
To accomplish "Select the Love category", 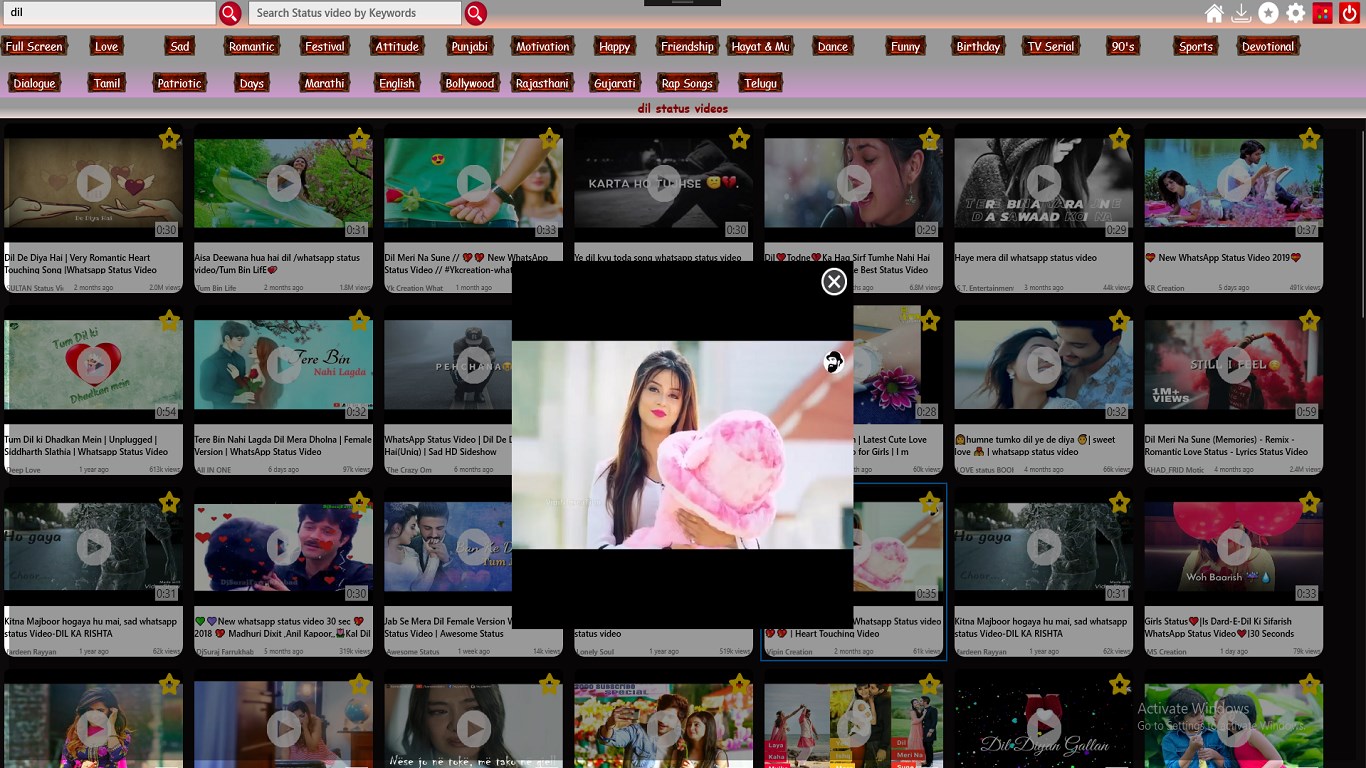I will (x=106, y=47).
